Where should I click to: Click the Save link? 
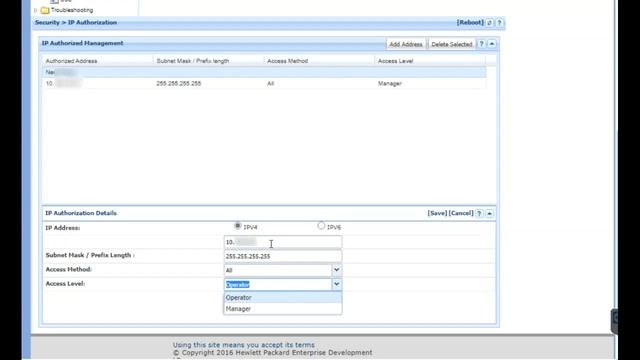click(x=437, y=213)
